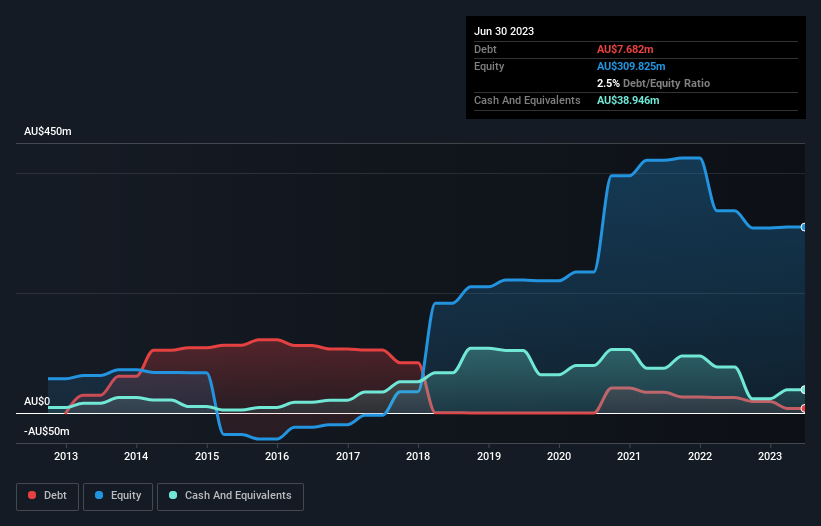Click the 2023 axis label
Screen dimensions: 821x526
pyautogui.click(x=770, y=456)
